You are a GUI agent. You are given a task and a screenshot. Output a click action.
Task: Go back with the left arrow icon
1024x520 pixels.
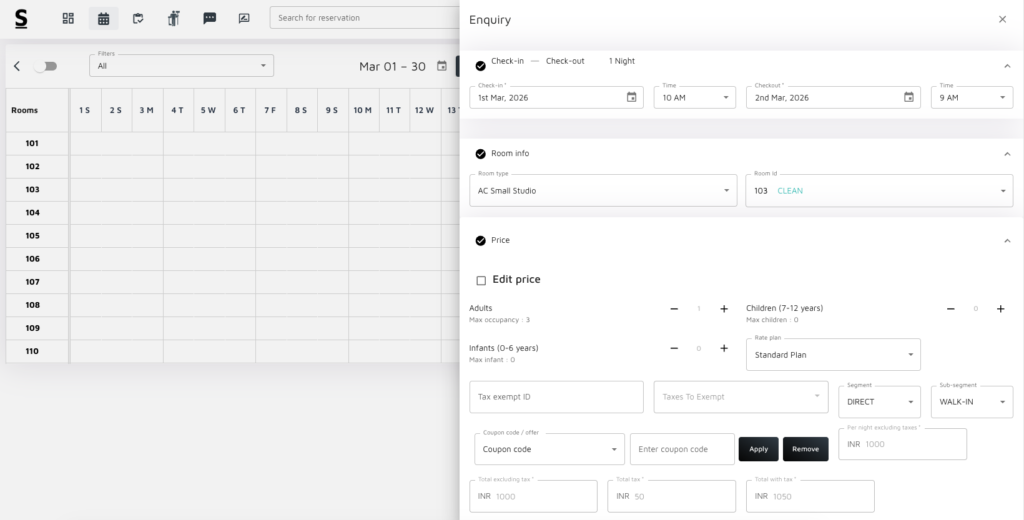(17, 66)
